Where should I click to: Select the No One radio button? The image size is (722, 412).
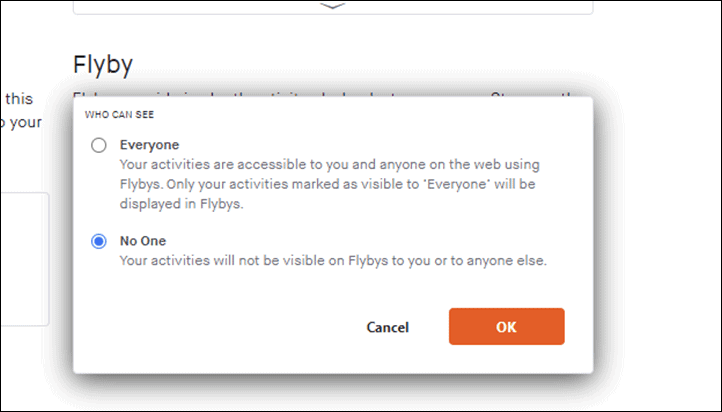pyautogui.click(x=99, y=241)
